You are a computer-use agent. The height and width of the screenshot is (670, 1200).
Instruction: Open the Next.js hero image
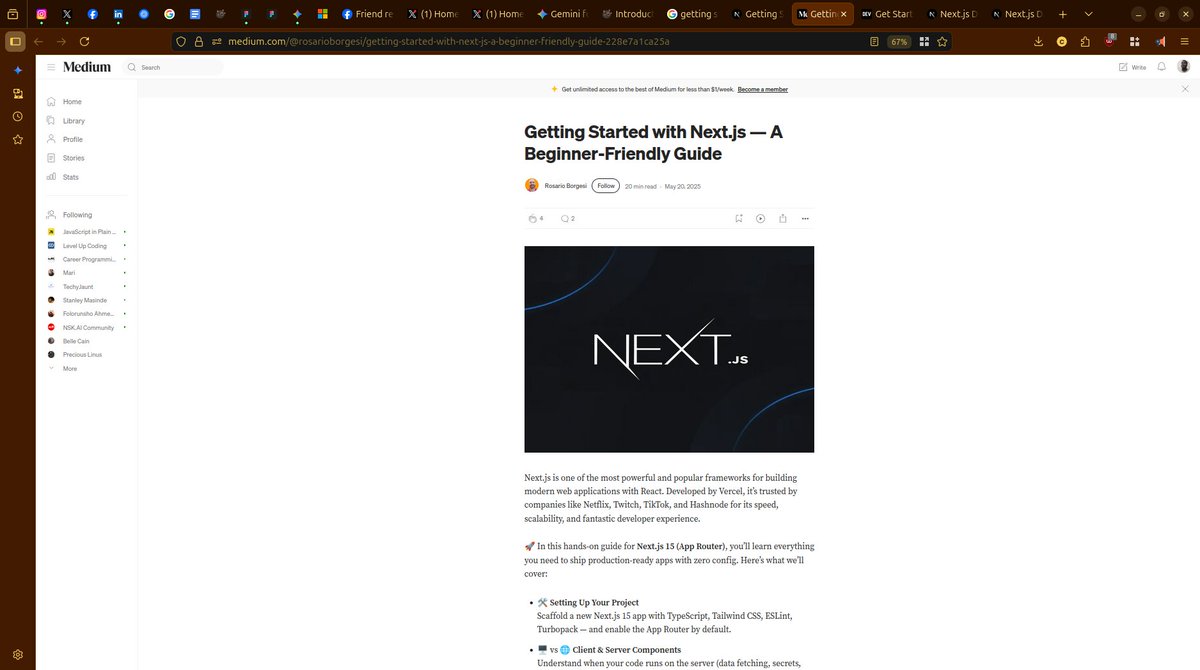tap(669, 349)
